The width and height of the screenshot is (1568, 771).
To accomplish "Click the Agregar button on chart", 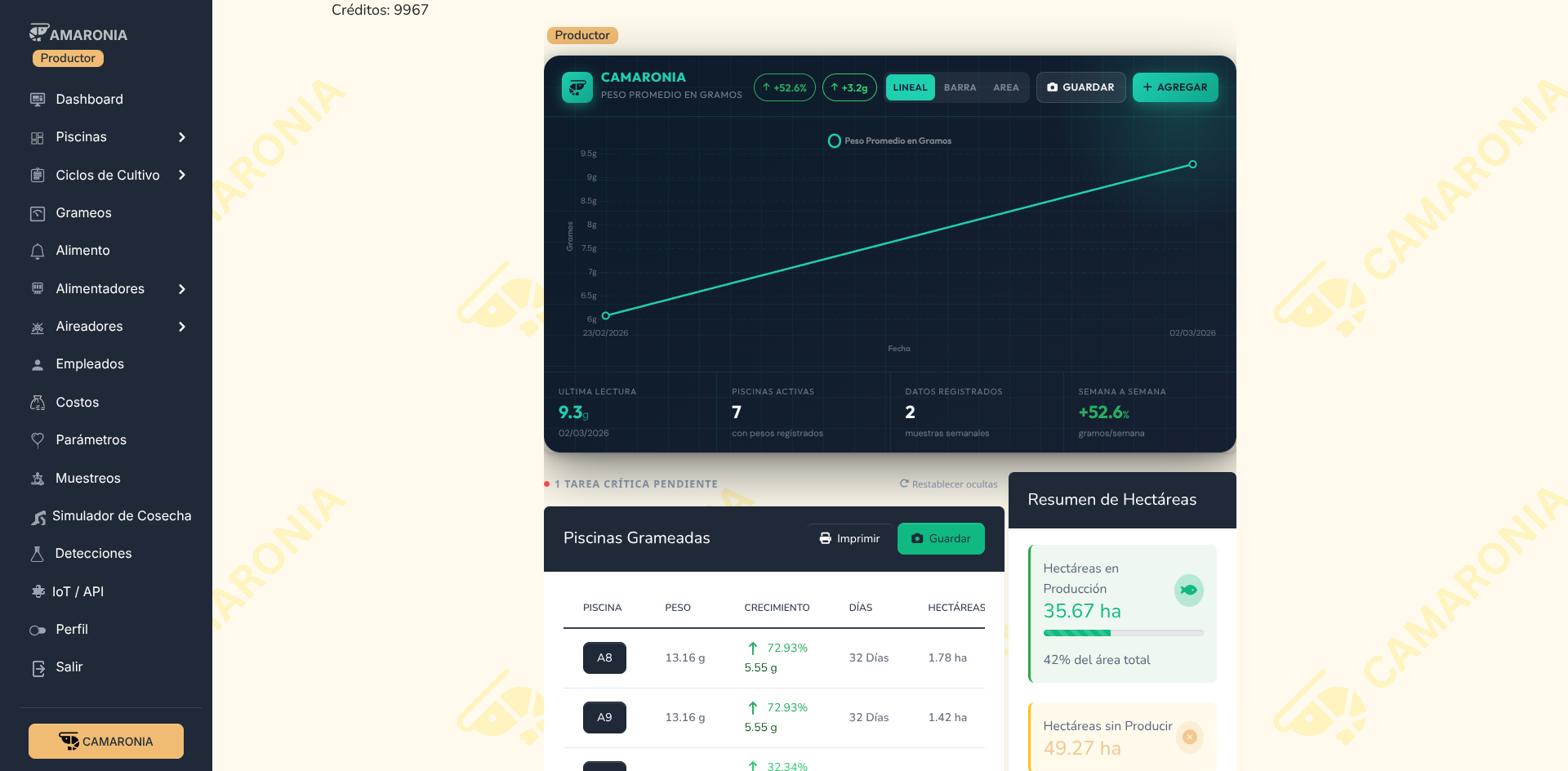I will (x=1174, y=87).
